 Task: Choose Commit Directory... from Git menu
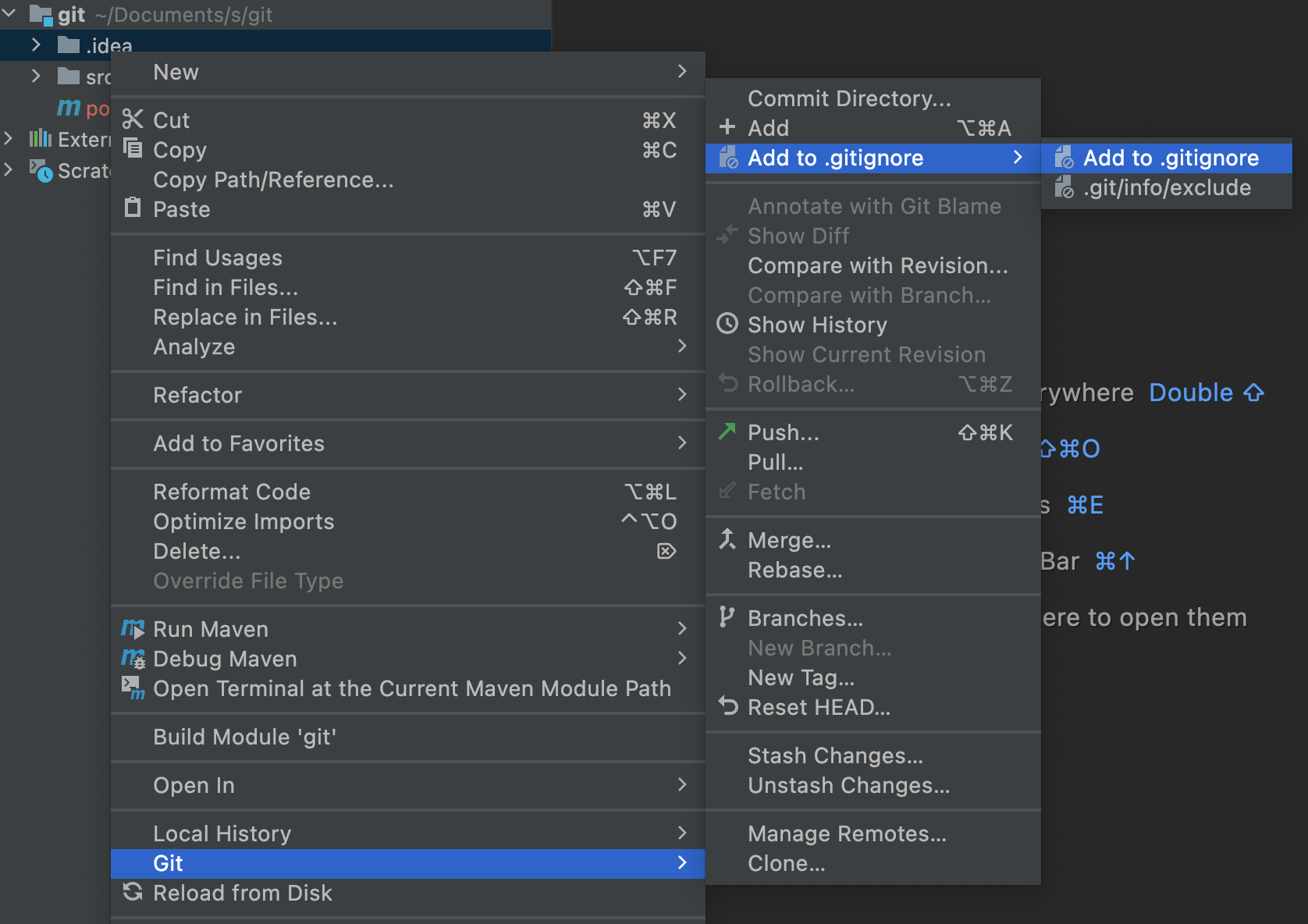(x=849, y=98)
